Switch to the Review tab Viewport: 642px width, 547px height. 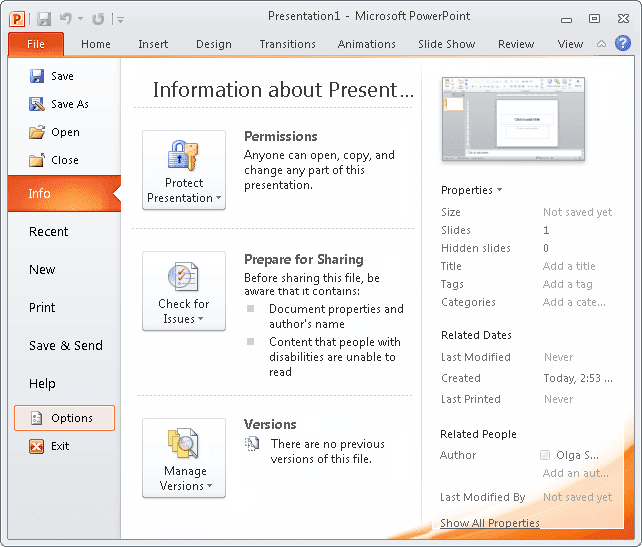click(x=516, y=44)
